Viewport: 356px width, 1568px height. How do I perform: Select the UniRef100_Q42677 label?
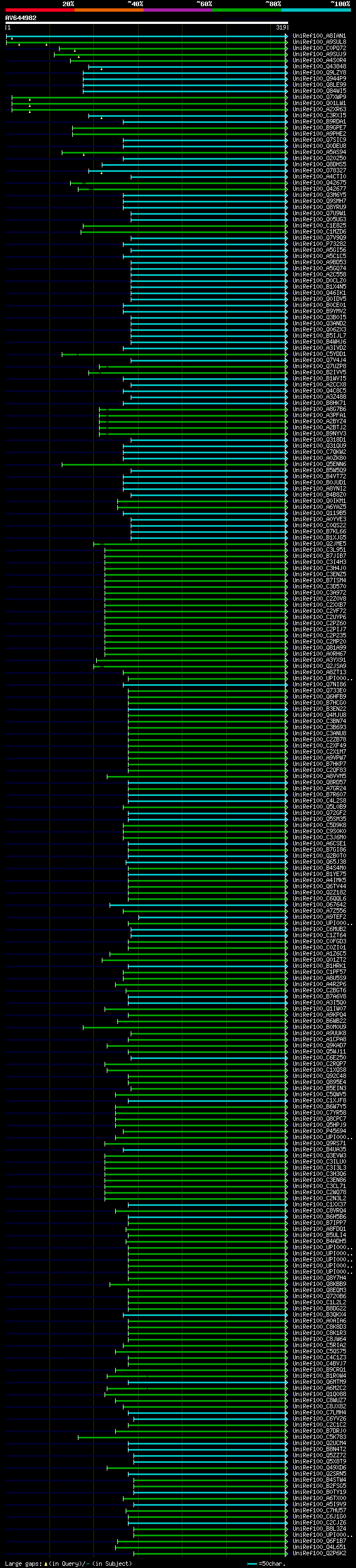[319, 189]
